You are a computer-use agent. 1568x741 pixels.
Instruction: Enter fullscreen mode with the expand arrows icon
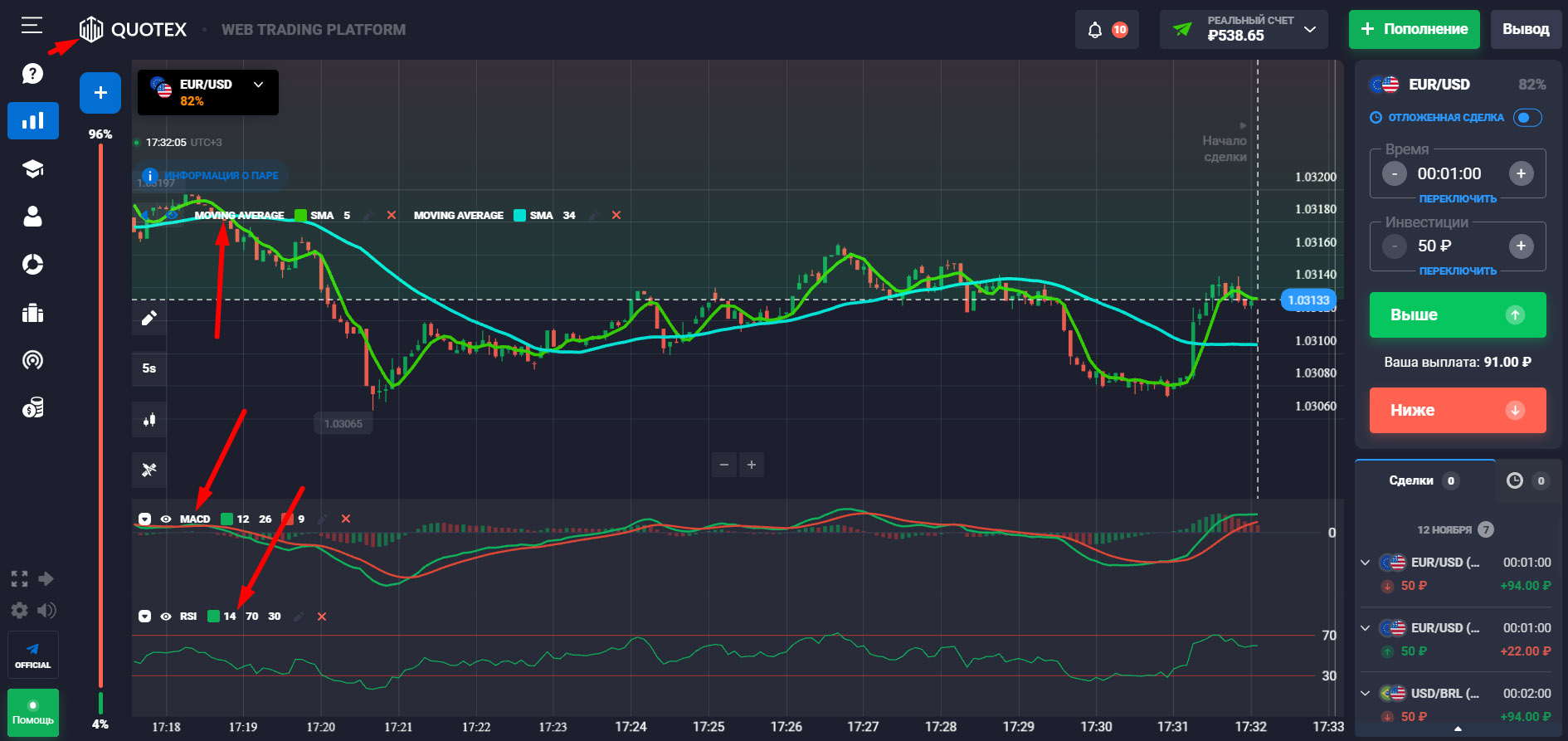[x=19, y=578]
